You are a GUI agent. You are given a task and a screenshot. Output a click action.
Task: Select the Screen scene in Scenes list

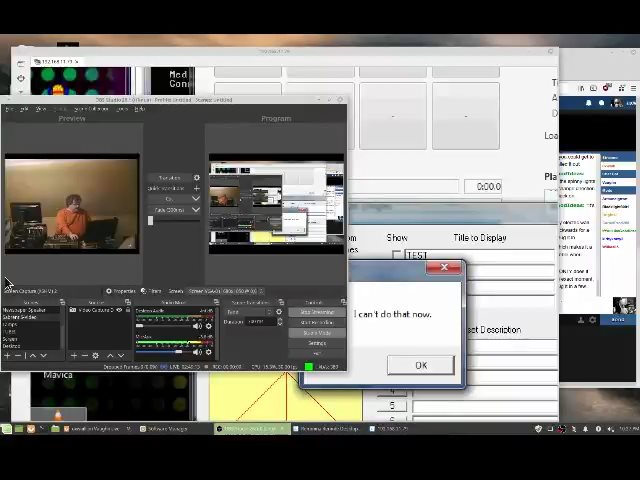(31, 339)
